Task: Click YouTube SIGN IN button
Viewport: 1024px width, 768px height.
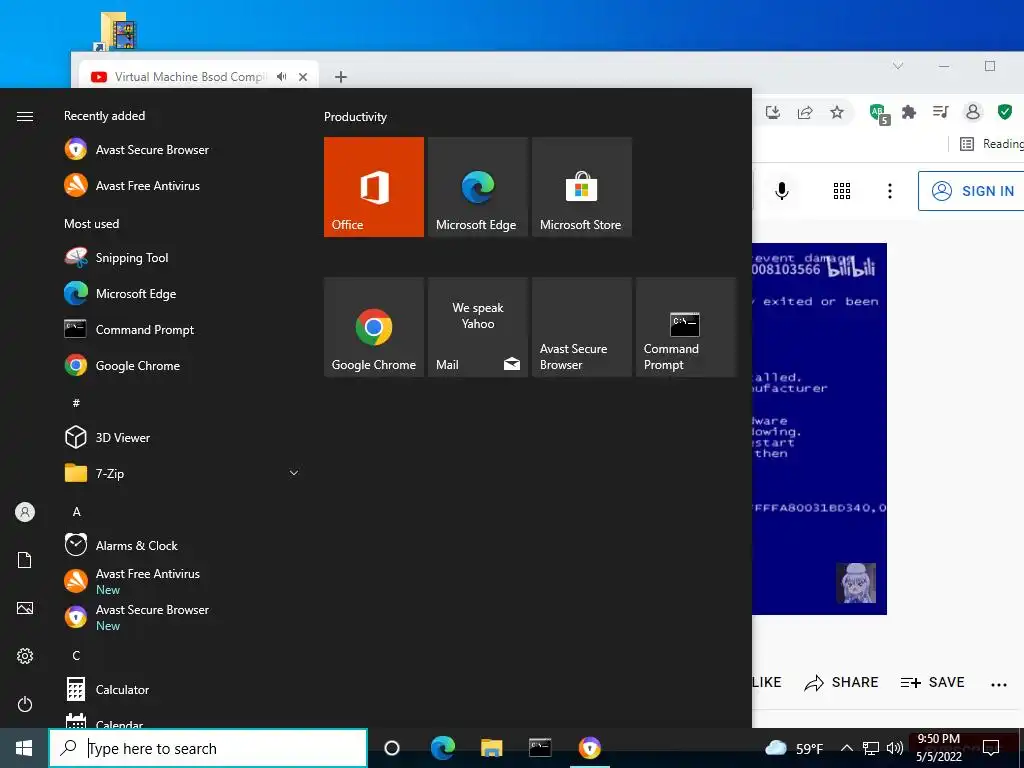Action: click(x=971, y=191)
